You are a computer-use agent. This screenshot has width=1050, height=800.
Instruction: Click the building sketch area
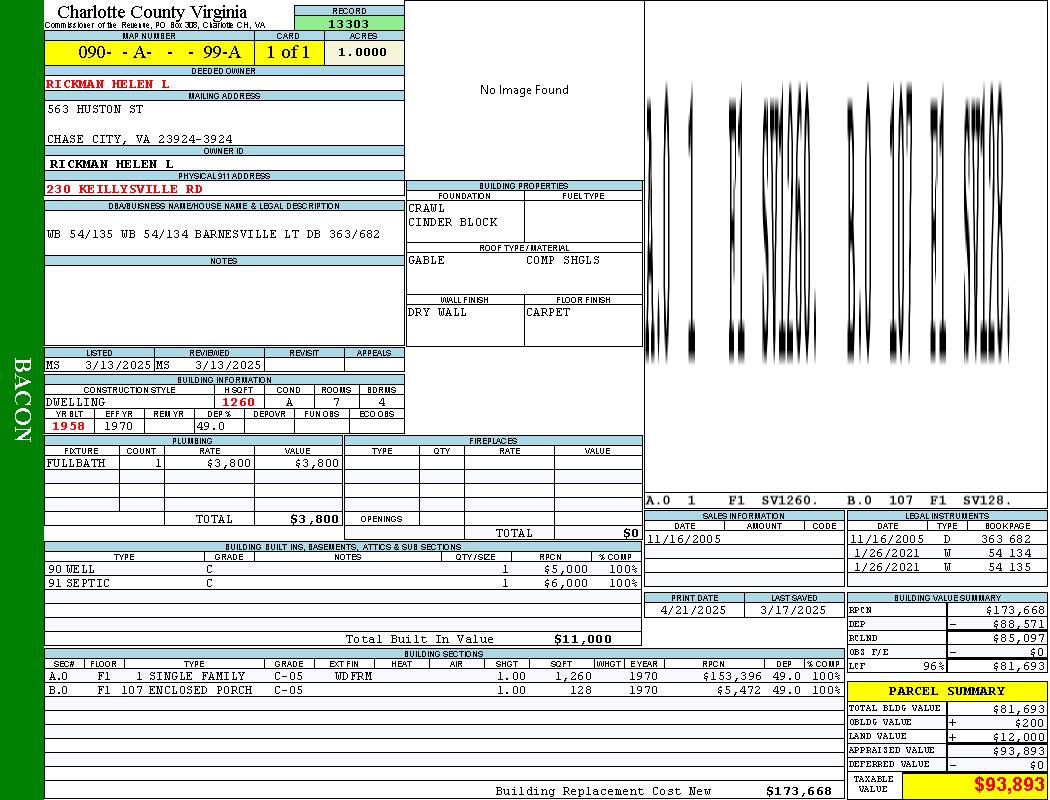(x=845, y=250)
